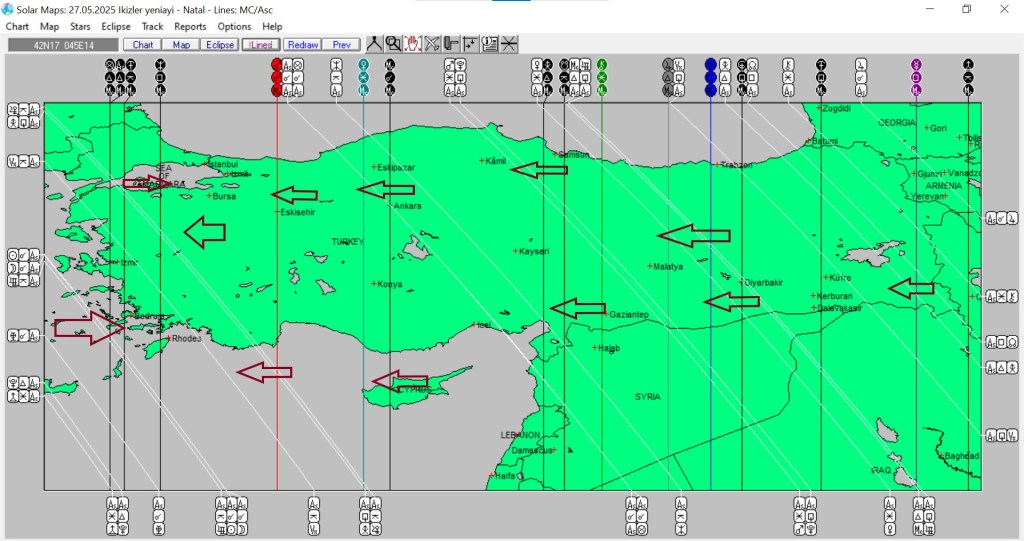Toggle the red hand pan tool
Screen dimensions: 1024x541
click(x=412, y=44)
